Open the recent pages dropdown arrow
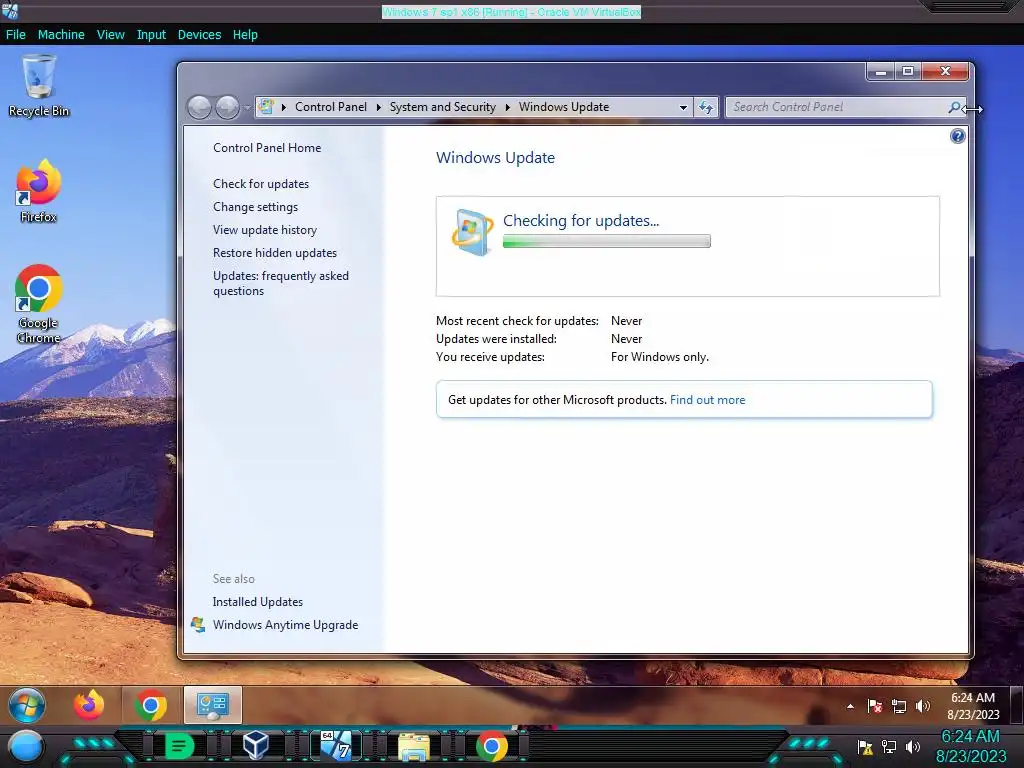The width and height of the screenshot is (1024, 768). [x=247, y=107]
